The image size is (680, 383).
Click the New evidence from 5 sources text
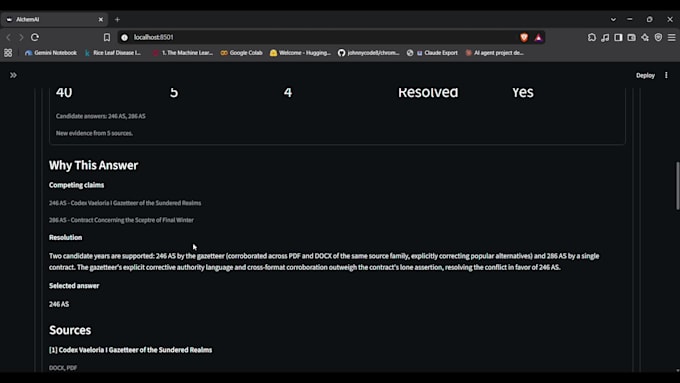click(94, 133)
